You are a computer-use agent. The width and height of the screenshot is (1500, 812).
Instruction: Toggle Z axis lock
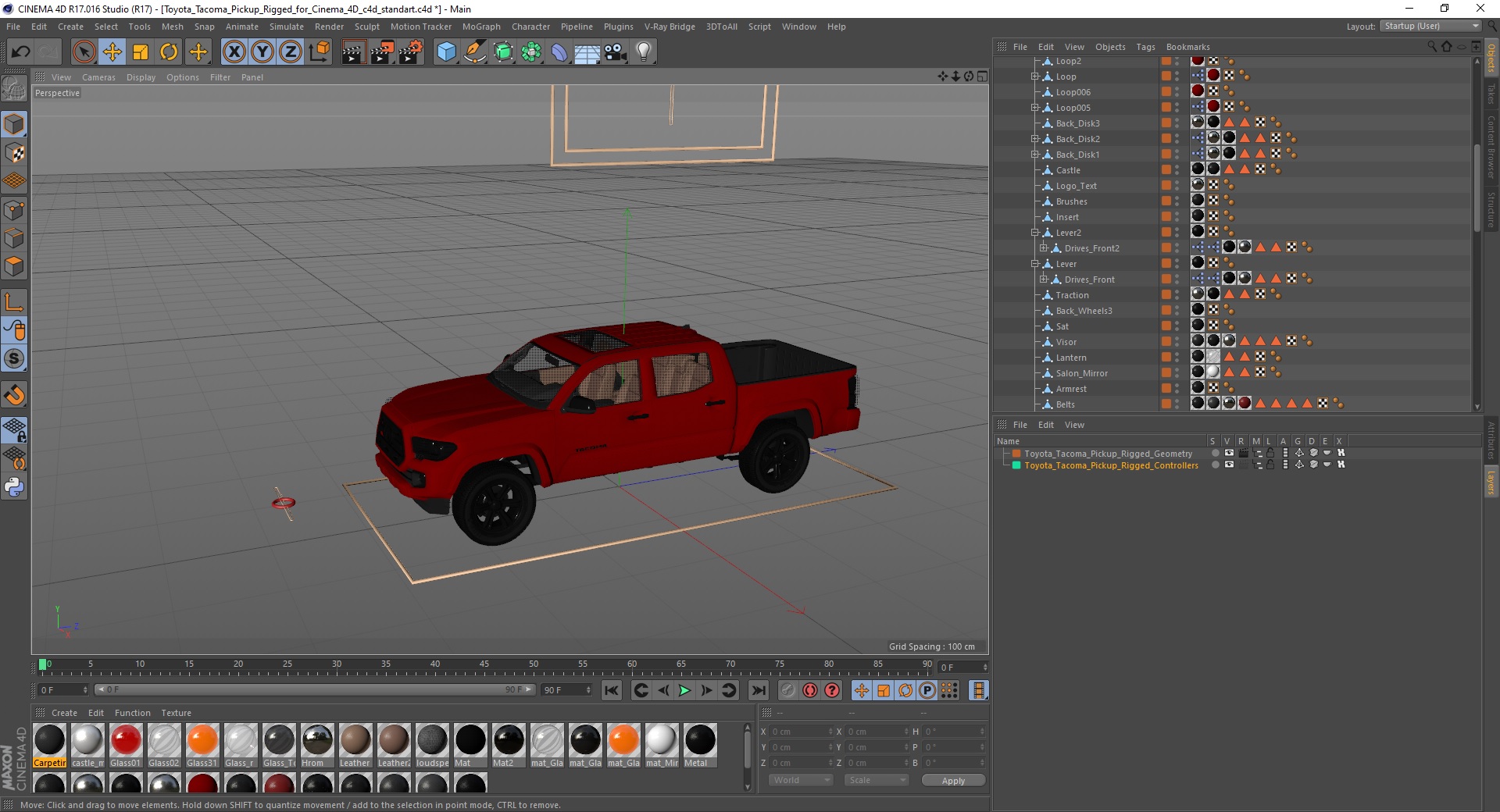(x=291, y=52)
